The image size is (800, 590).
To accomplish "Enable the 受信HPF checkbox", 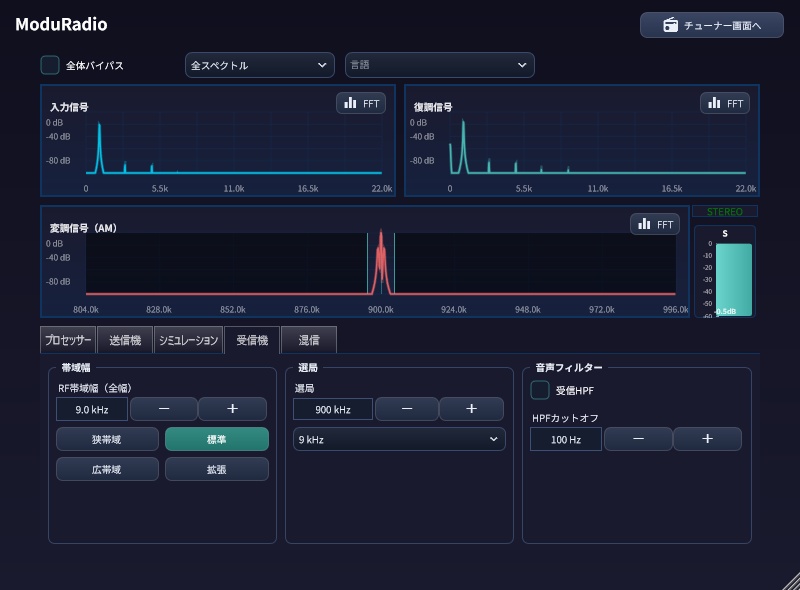I will click(540, 390).
